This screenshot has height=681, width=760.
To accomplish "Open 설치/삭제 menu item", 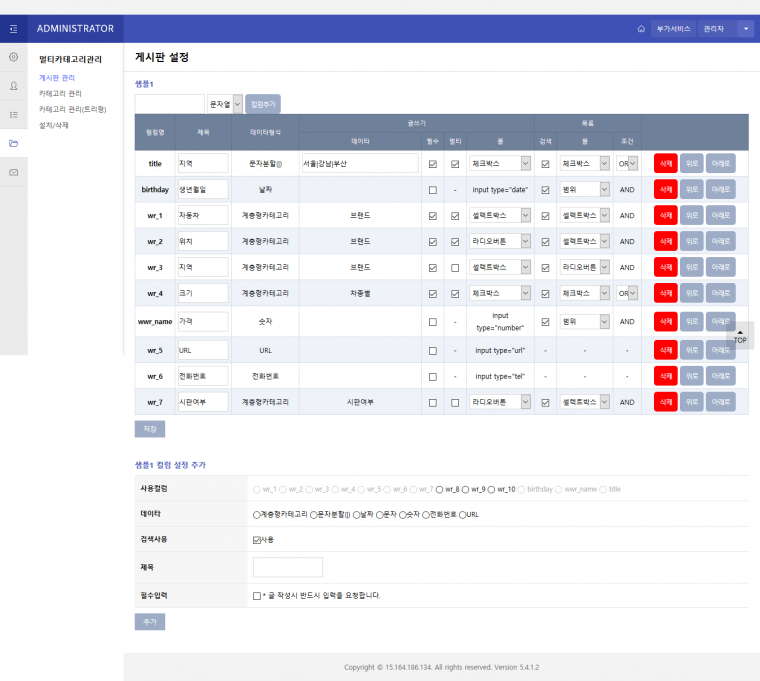I will pyautogui.click(x=54, y=125).
